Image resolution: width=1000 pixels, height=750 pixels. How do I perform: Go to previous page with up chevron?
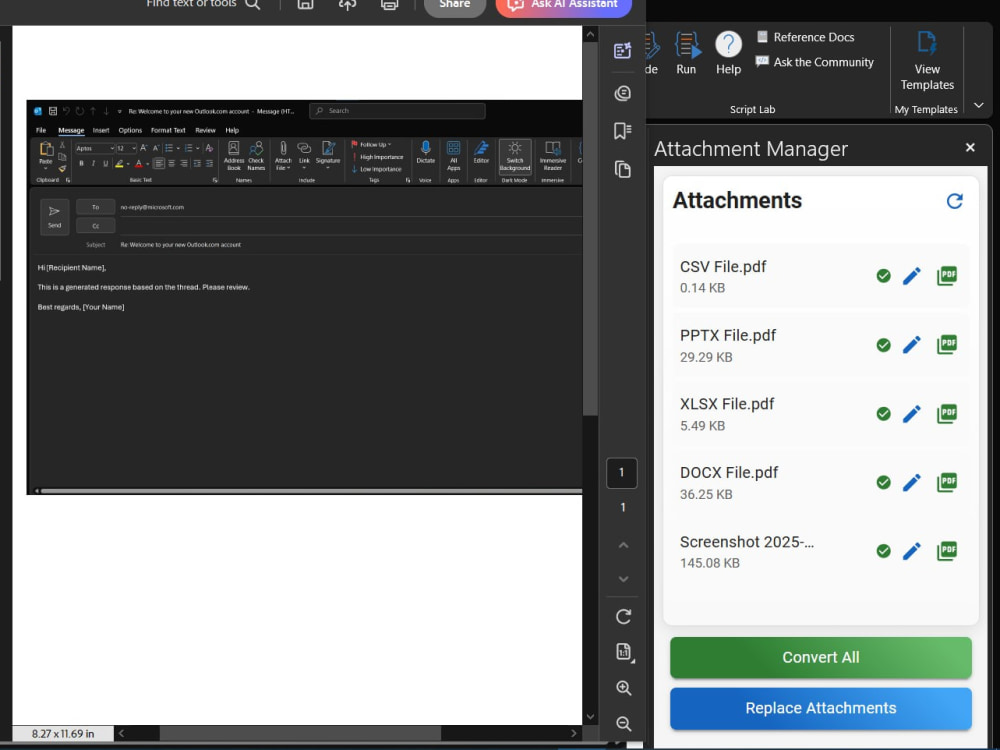[624, 545]
